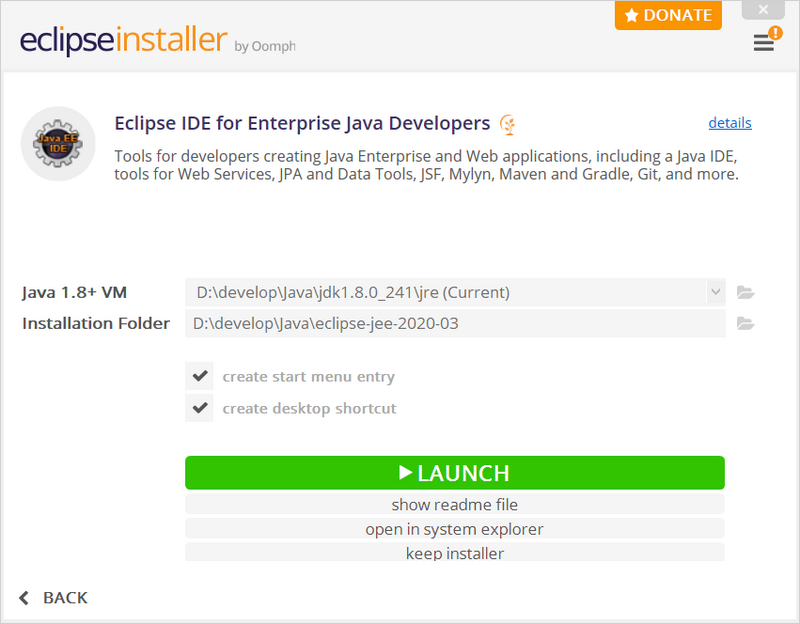
Task: Open the Java 1.8+ VM selection dropdown
Action: pyautogui.click(x=716, y=291)
